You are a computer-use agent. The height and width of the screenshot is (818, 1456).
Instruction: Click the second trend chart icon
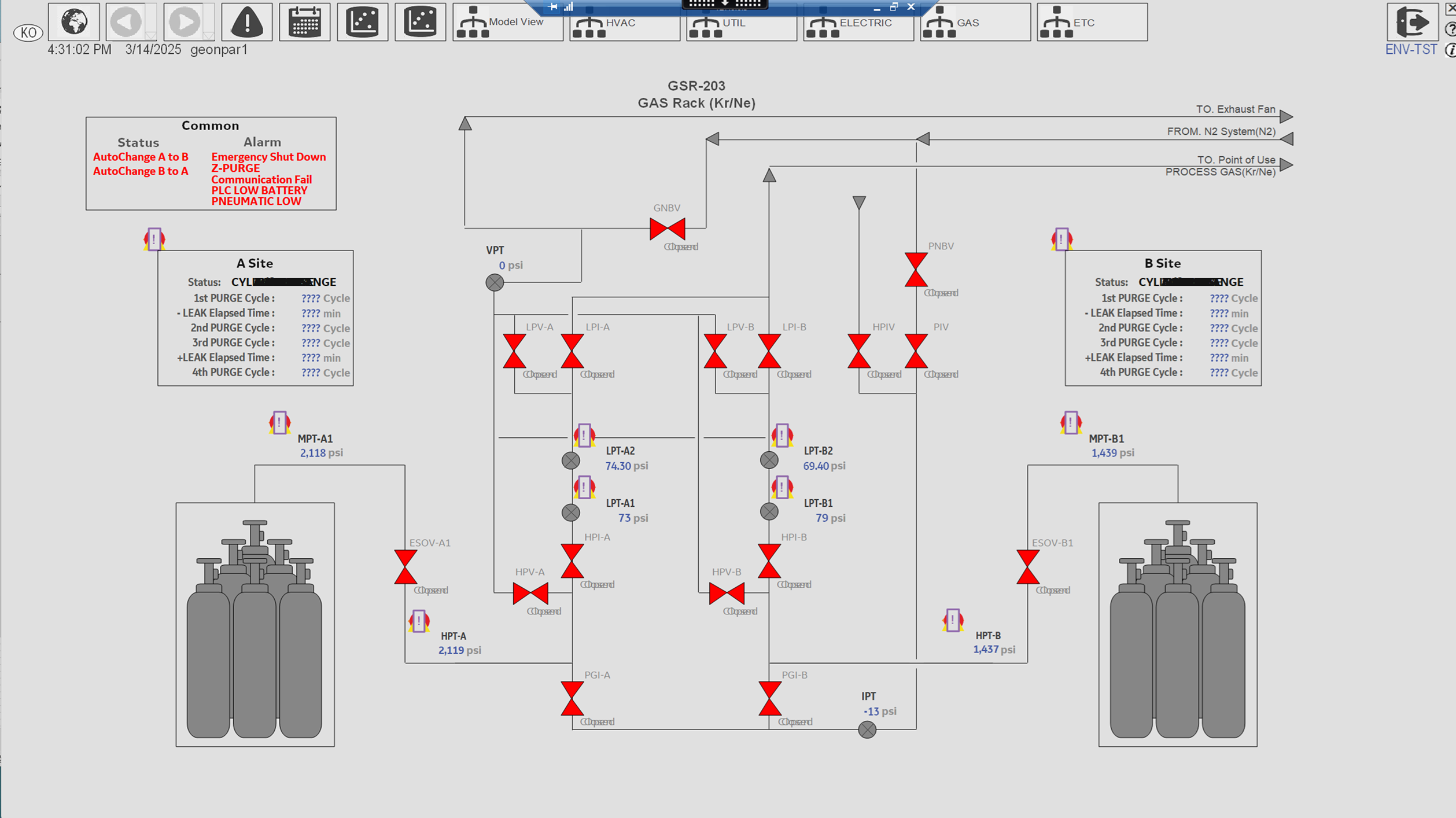(421, 22)
